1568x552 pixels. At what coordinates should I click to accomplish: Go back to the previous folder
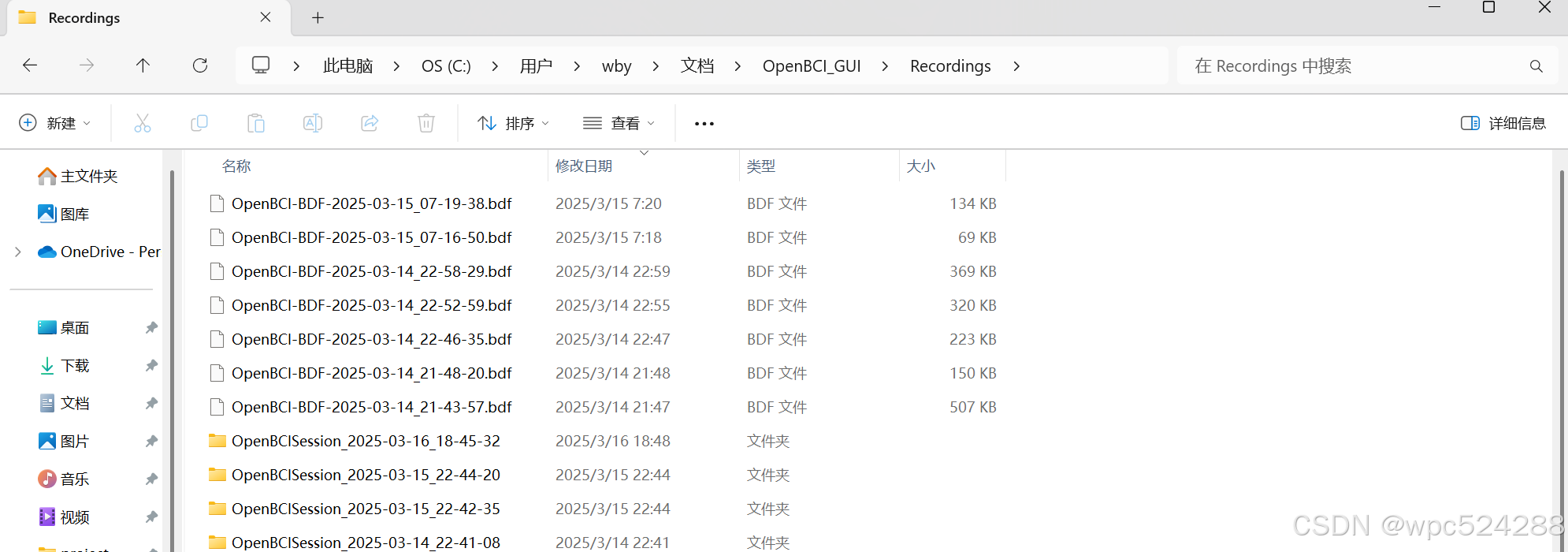30,65
